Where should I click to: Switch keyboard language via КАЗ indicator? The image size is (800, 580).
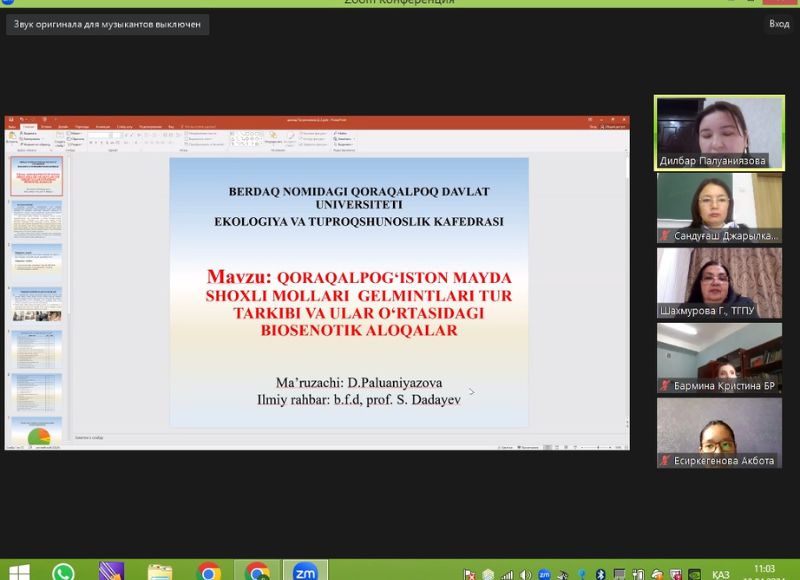point(720,574)
